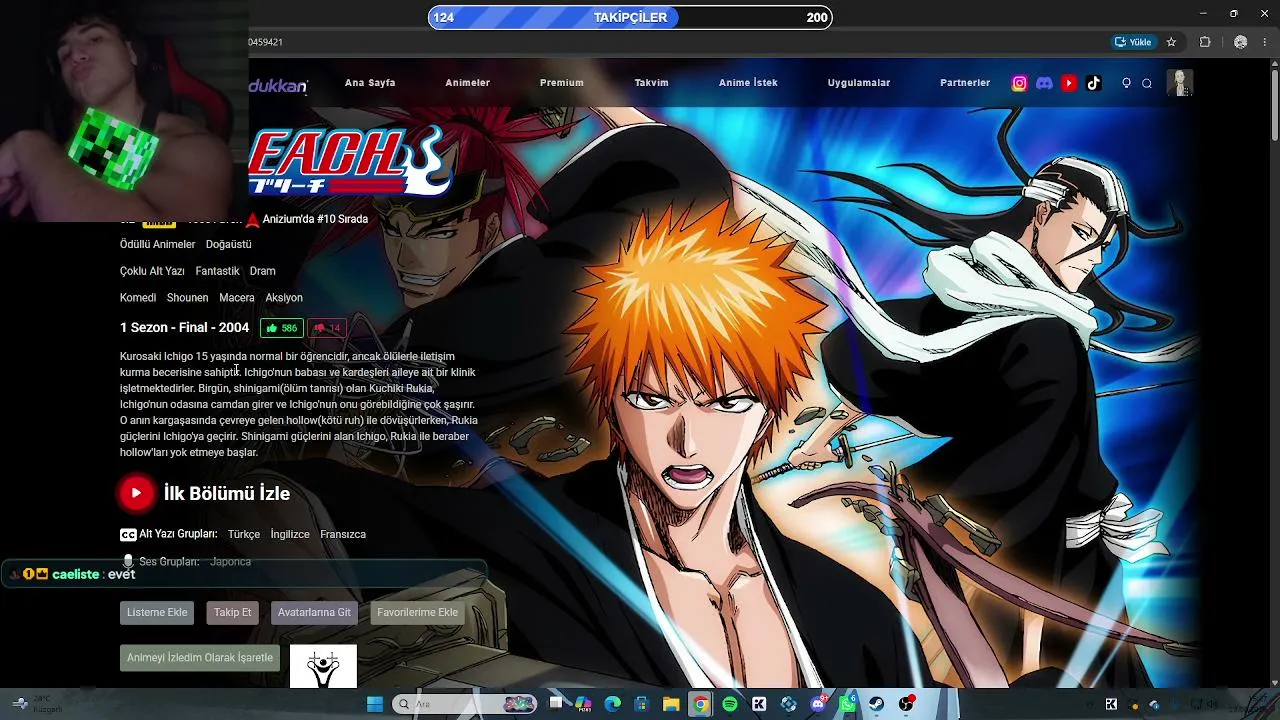1280x720 pixels.
Task: Select the Türkçe subtitle group
Action: [244, 534]
